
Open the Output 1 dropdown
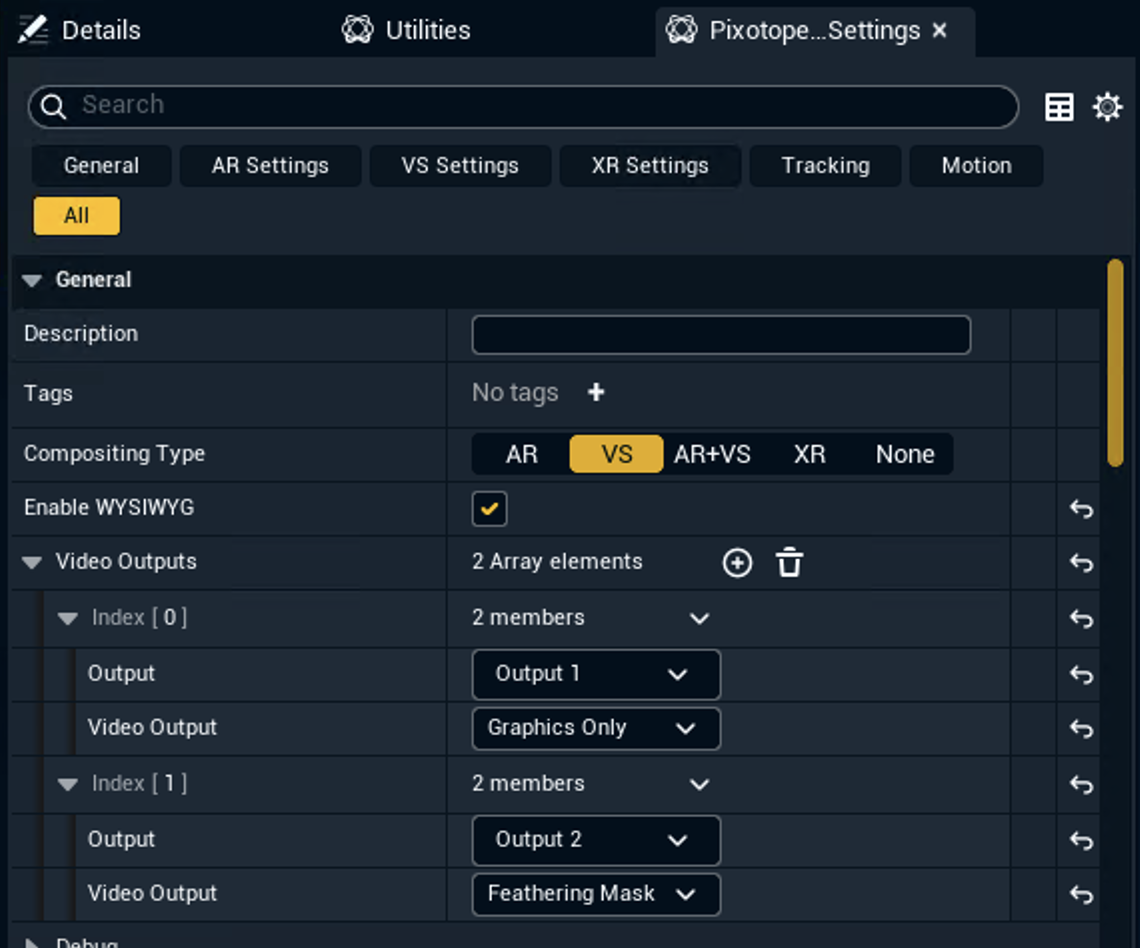[596, 675]
